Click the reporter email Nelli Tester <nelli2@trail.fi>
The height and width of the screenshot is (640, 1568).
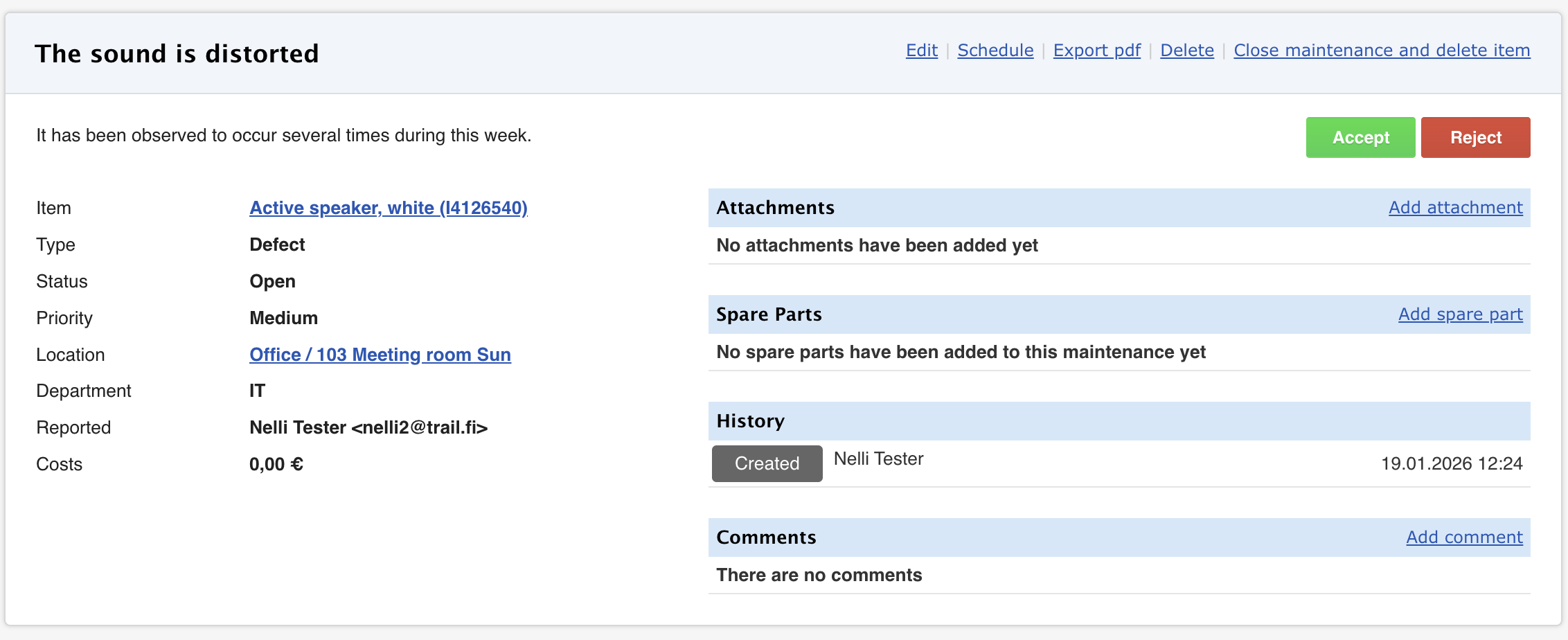(x=368, y=427)
